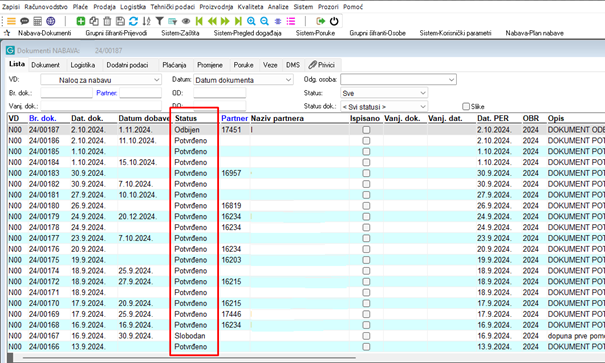Tick Ispisano checkbox for document 24/00187
Image resolution: width=605 pixels, height=363 pixels.
coord(366,130)
